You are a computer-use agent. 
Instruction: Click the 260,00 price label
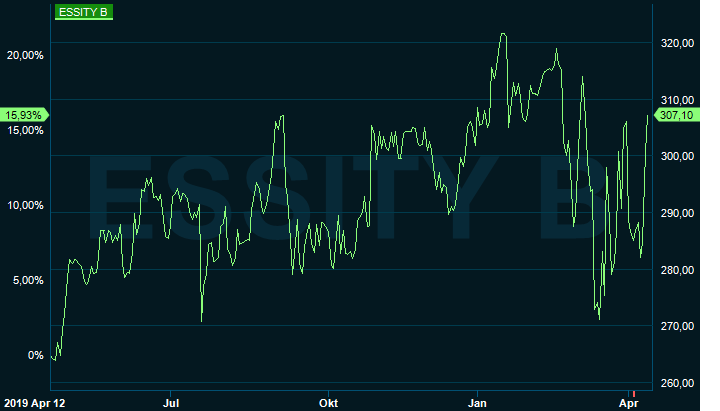click(x=677, y=383)
